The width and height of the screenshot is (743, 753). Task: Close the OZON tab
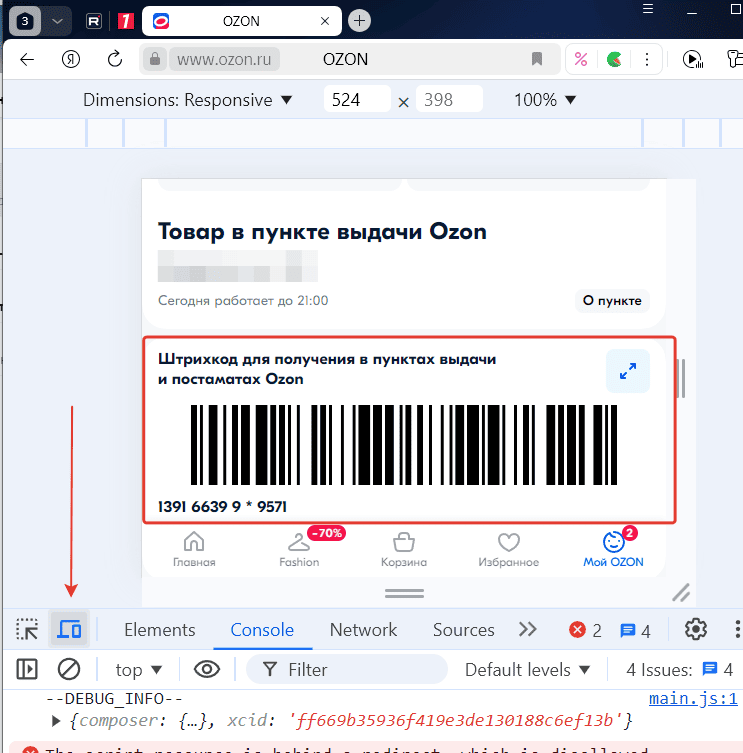click(x=325, y=21)
